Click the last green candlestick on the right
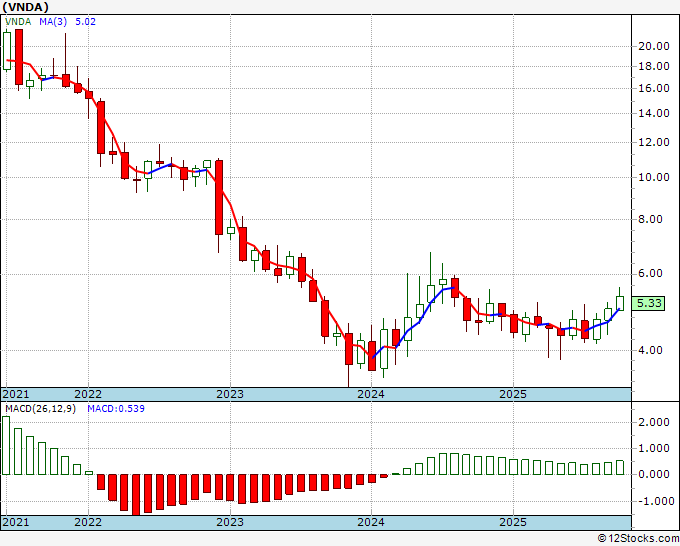The height and width of the screenshot is (546, 680). [620, 302]
